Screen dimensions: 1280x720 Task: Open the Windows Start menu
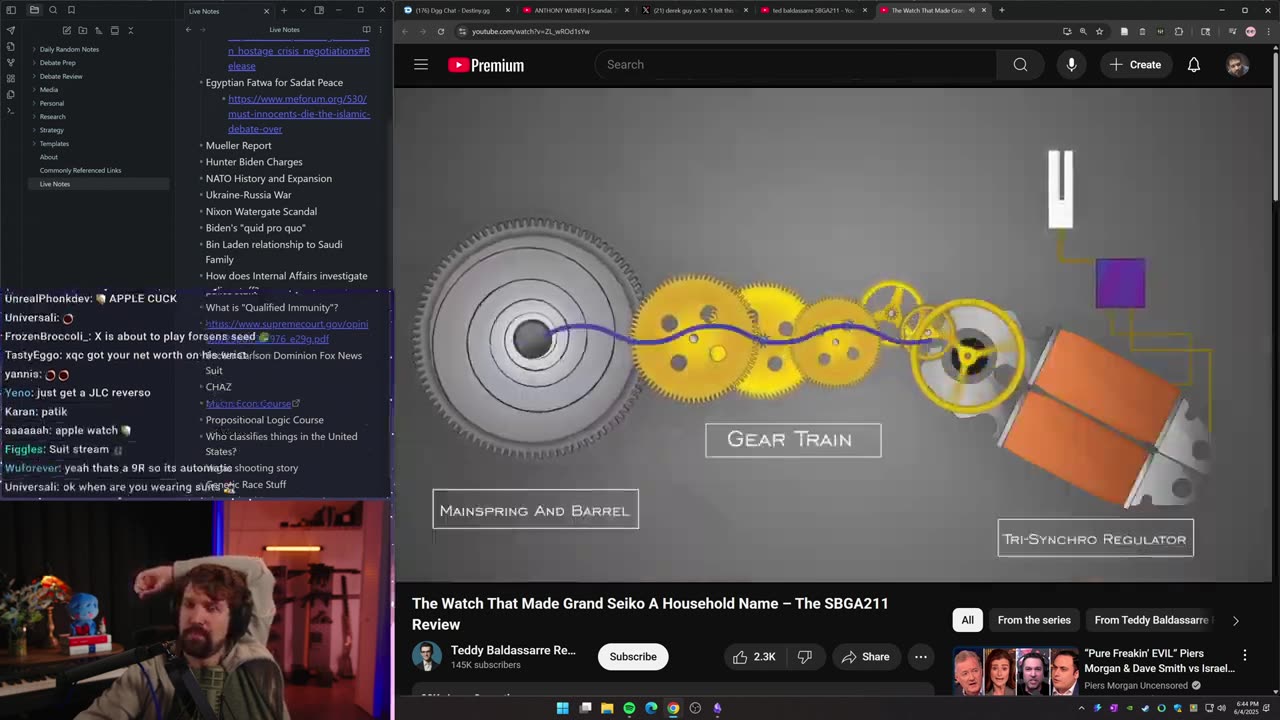coord(563,708)
